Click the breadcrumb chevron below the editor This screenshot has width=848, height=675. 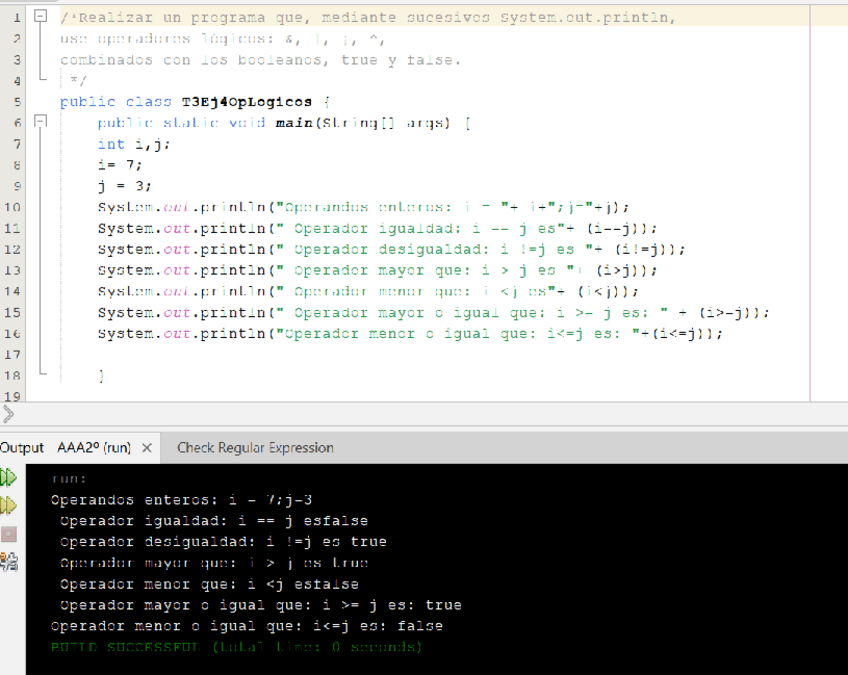pos(8,412)
